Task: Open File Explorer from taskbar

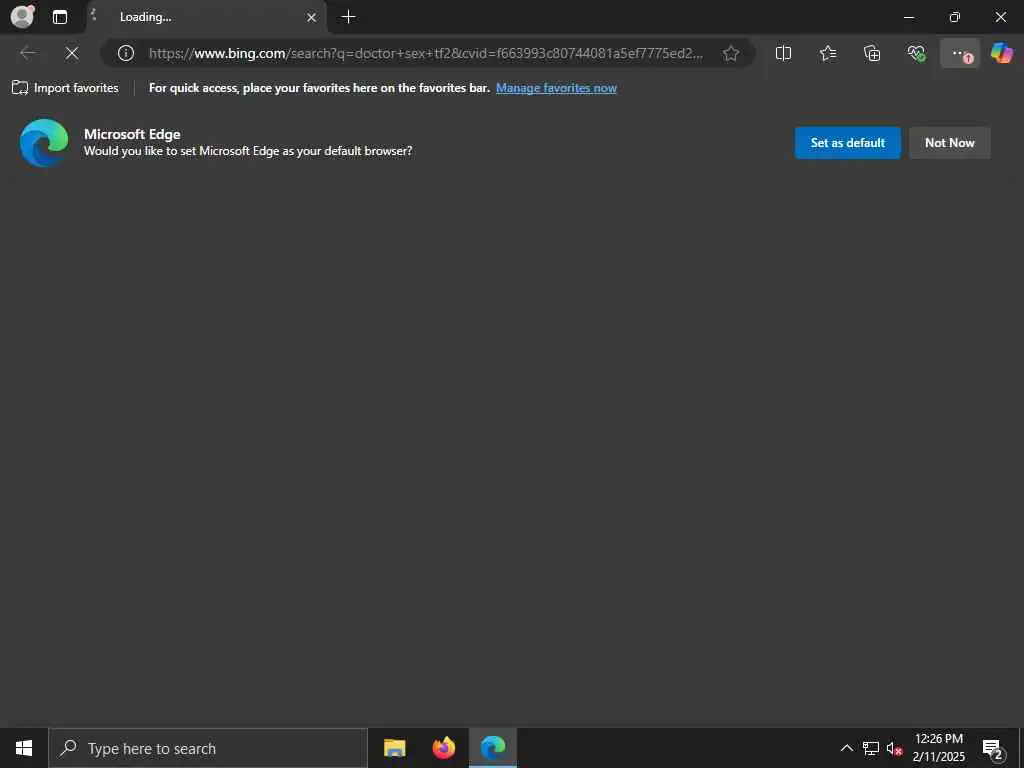Action: pyautogui.click(x=394, y=748)
